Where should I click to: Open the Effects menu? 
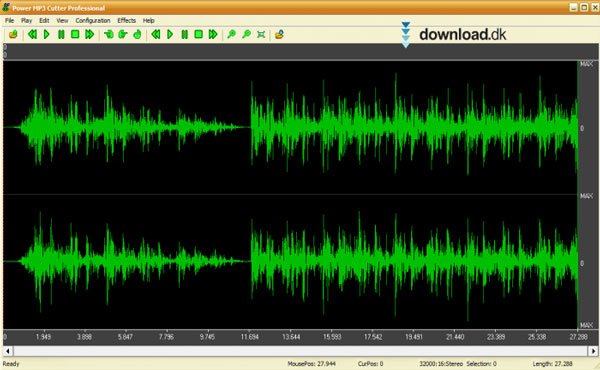[126, 20]
